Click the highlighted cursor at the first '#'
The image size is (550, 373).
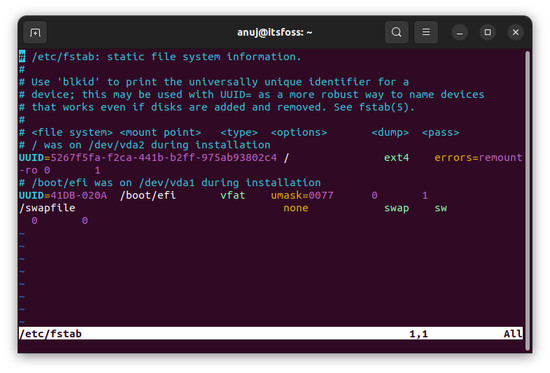point(22,56)
